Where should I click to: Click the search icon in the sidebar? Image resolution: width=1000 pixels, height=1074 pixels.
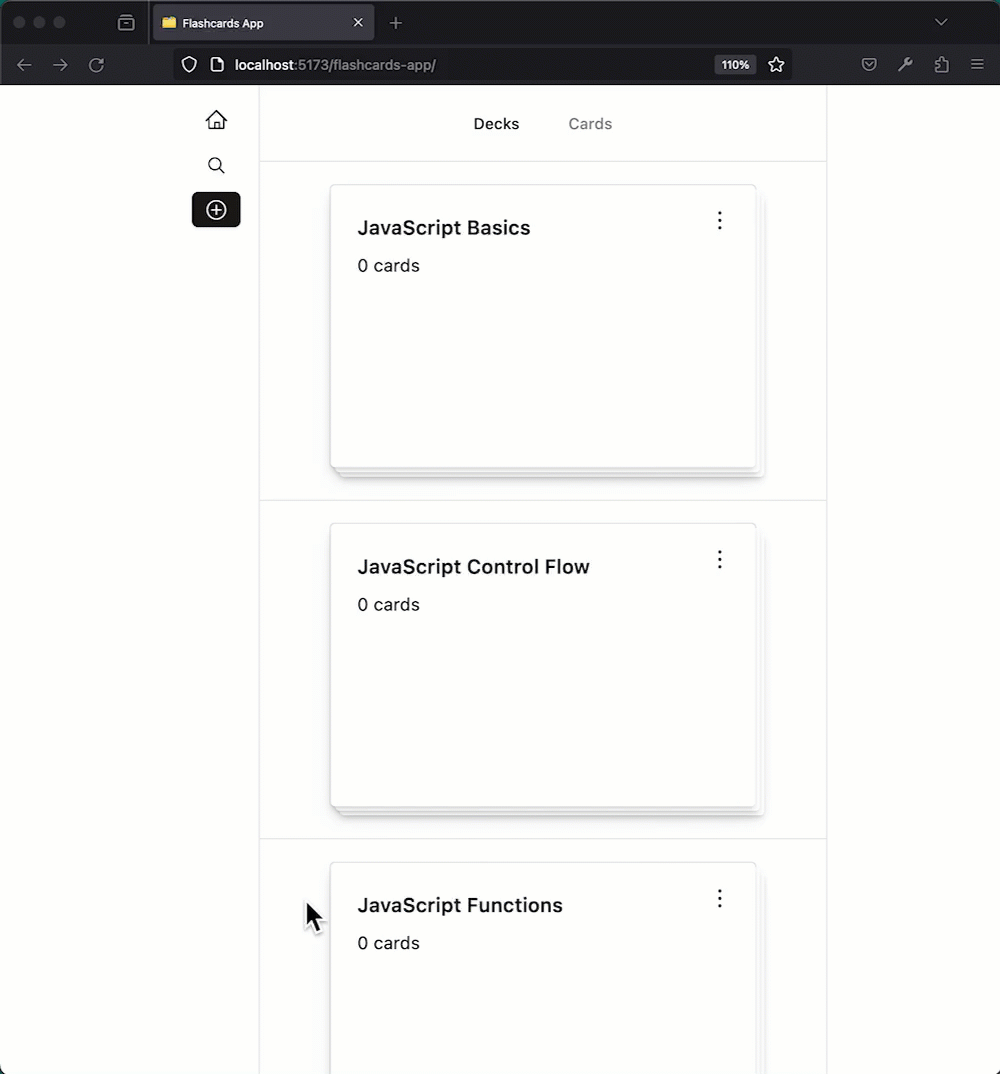216,165
